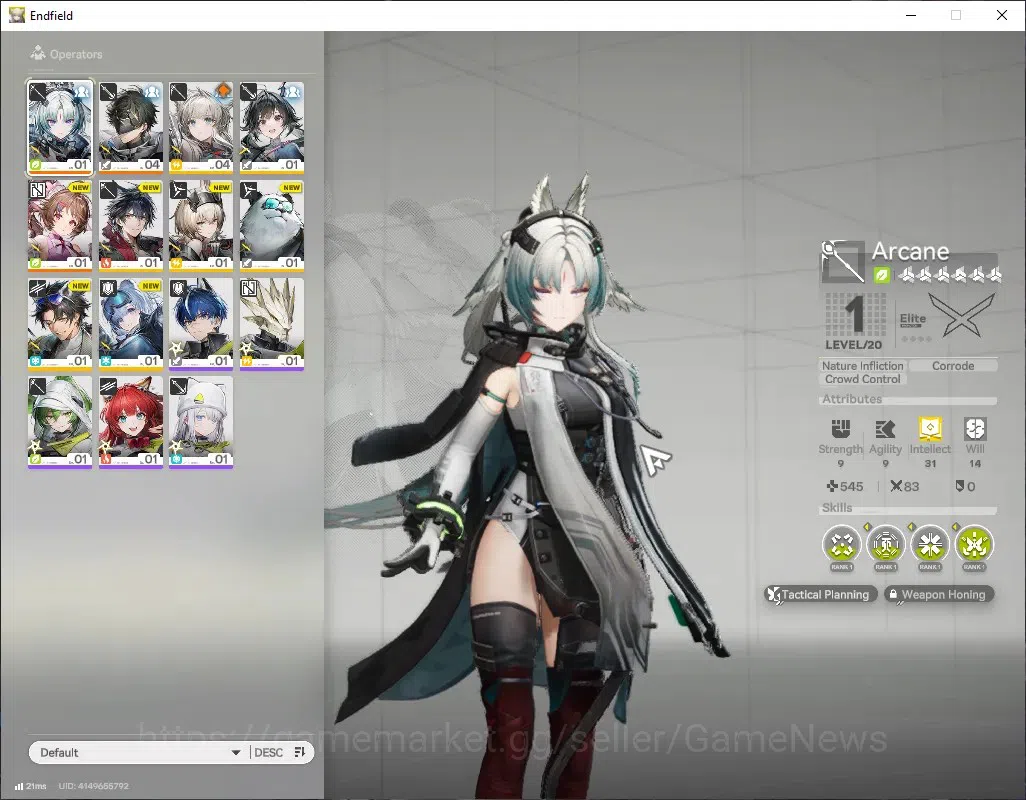Image resolution: width=1026 pixels, height=800 pixels.
Task: Click the Corrode tag
Action: [x=953, y=366]
